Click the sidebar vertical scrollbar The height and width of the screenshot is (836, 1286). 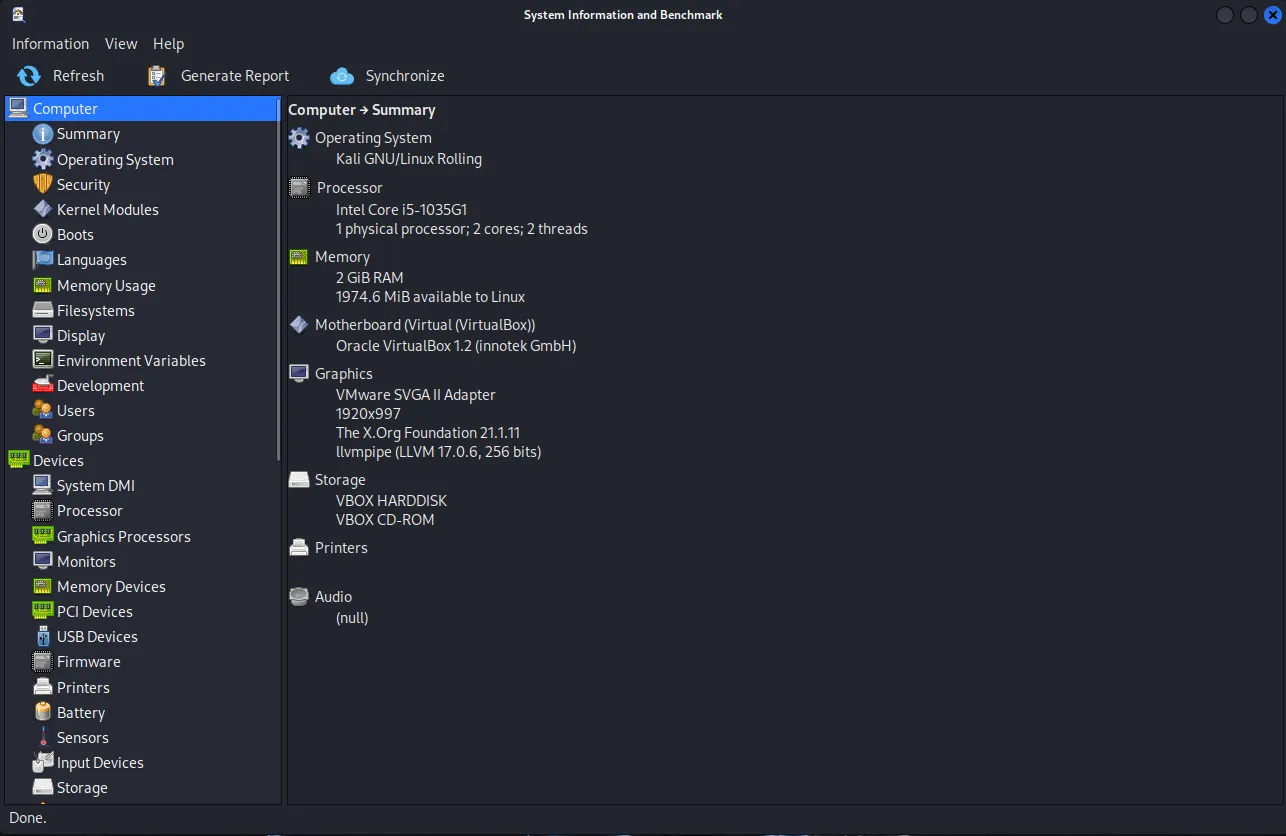tap(279, 280)
